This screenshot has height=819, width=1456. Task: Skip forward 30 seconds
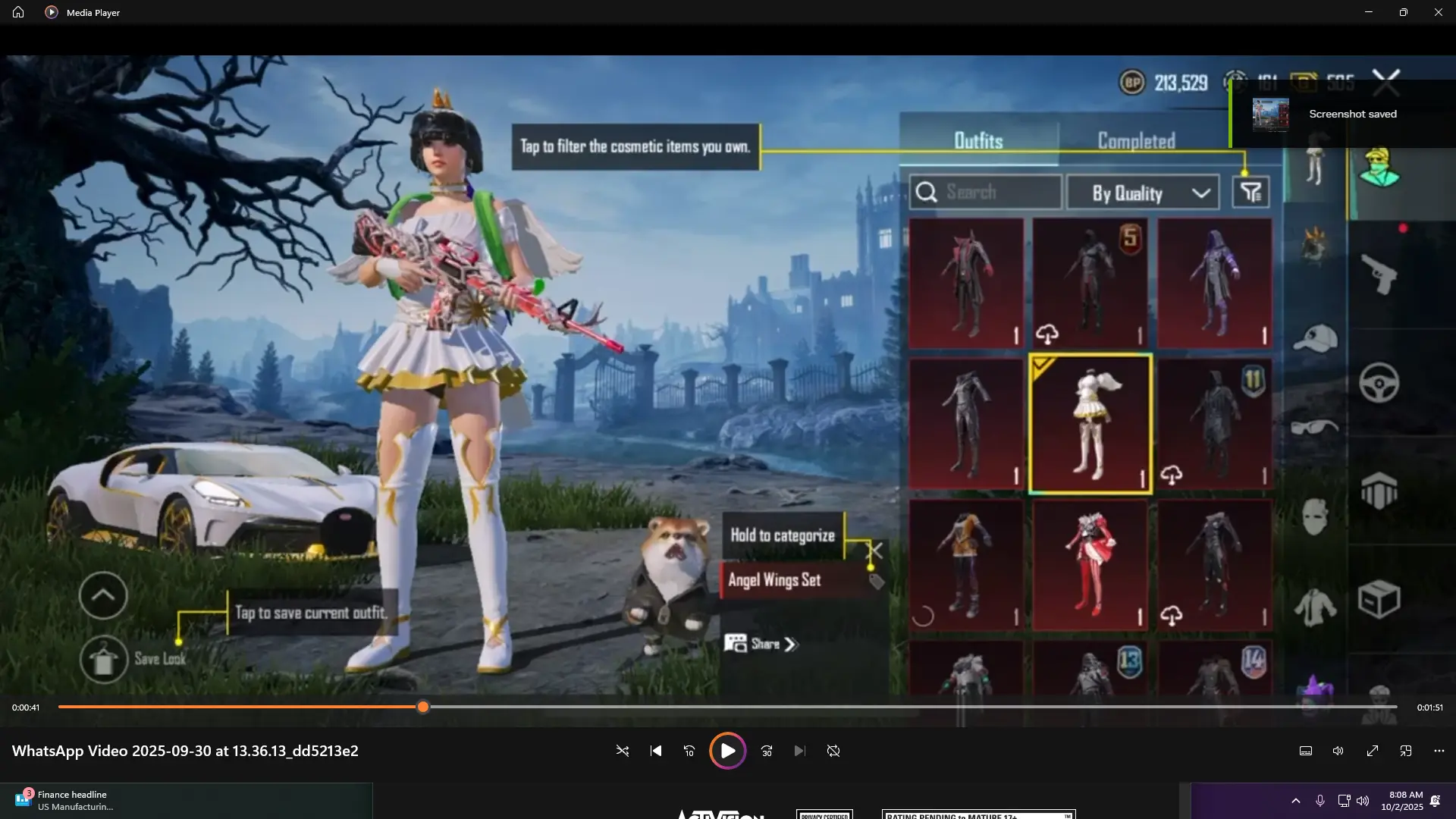point(767,751)
